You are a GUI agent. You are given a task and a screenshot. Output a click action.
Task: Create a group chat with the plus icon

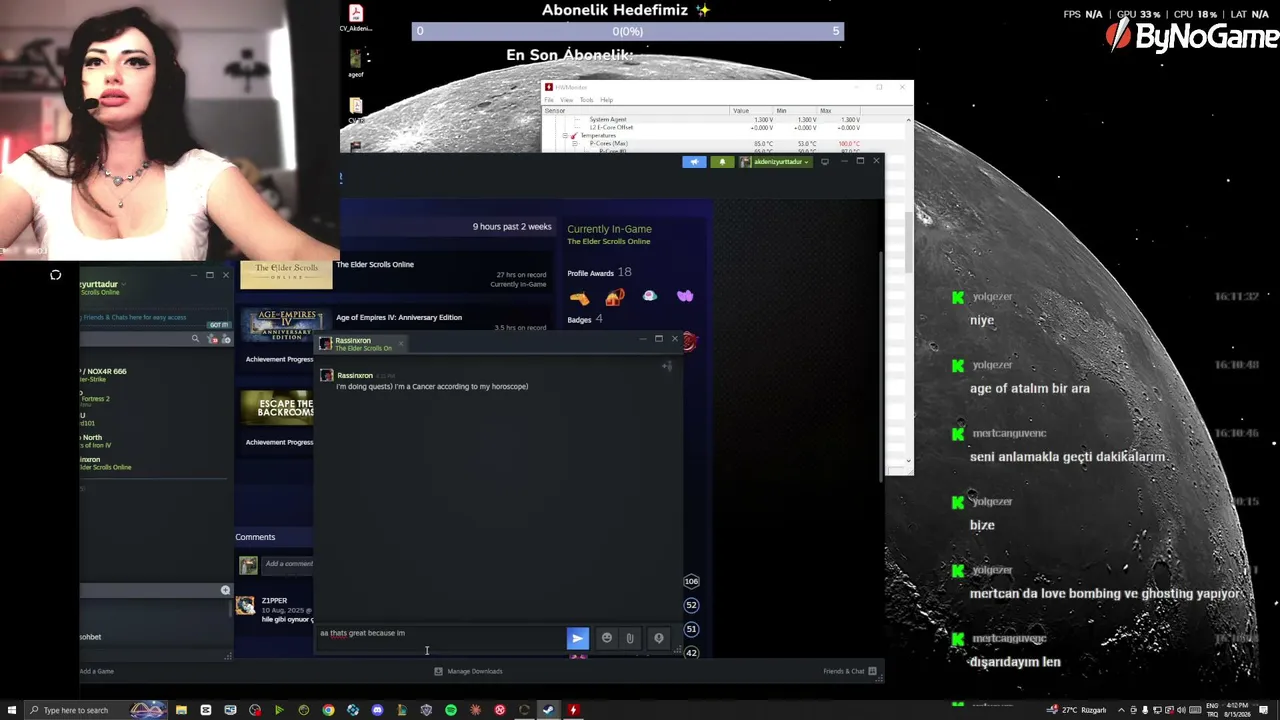[225, 591]
